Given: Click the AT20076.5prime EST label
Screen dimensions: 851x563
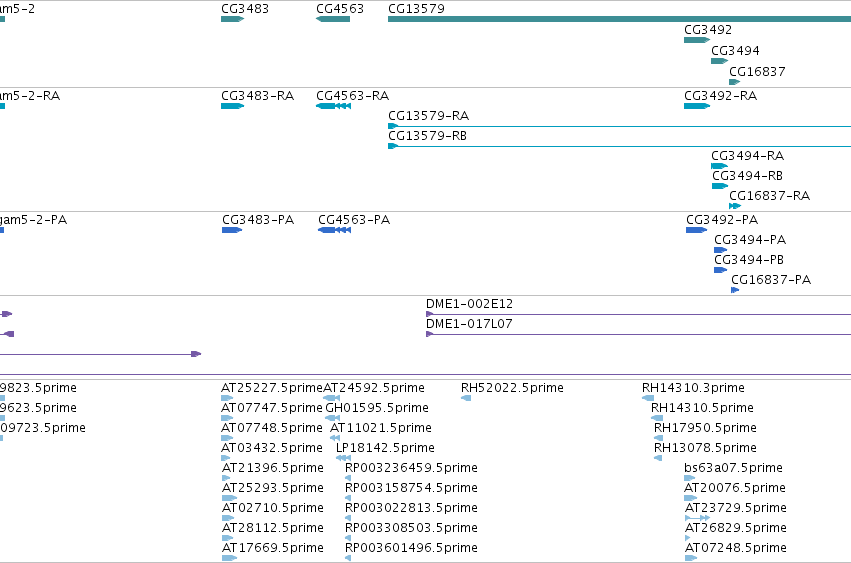Looking at the screenshot, I should tap(735, 488).
